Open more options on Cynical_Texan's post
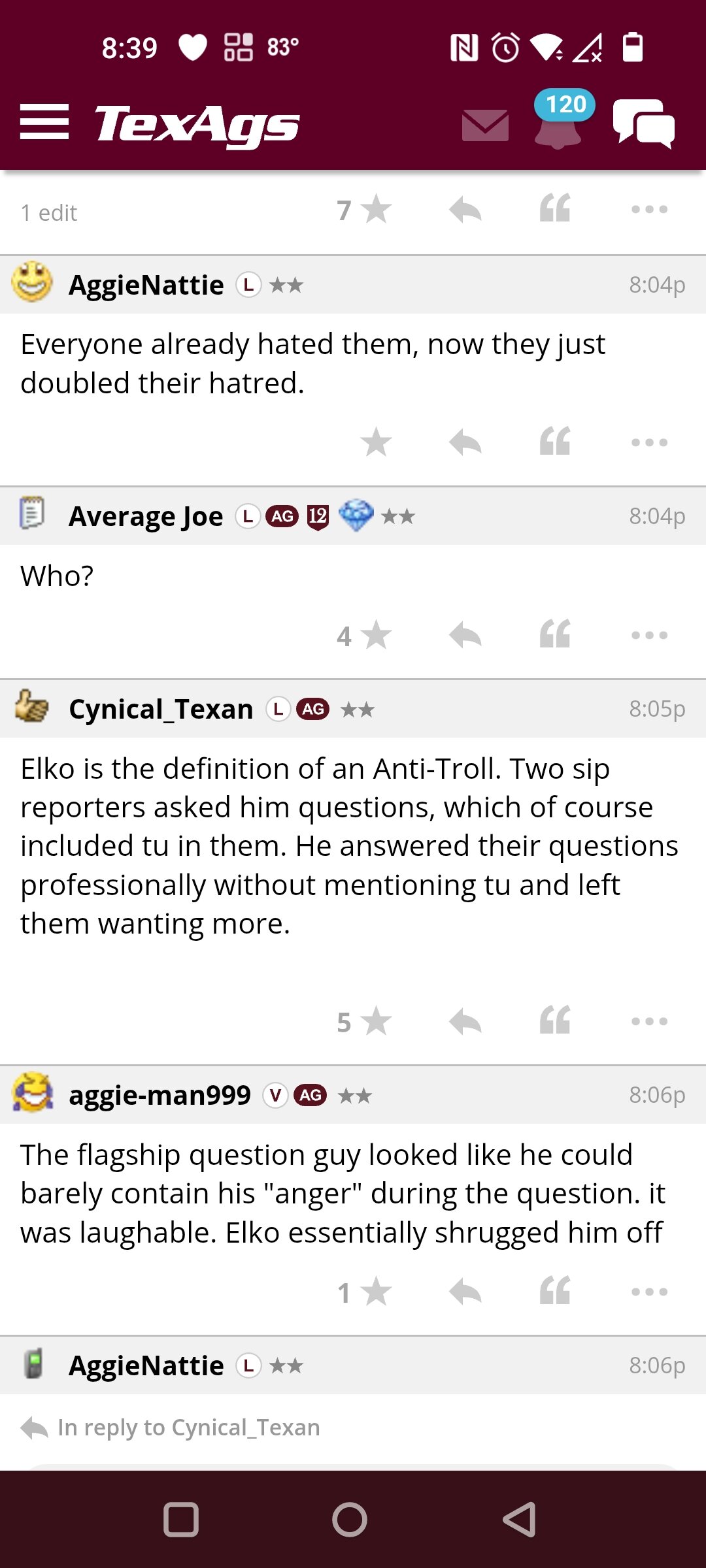The image size is (706, 1568). pos(650,1021)
